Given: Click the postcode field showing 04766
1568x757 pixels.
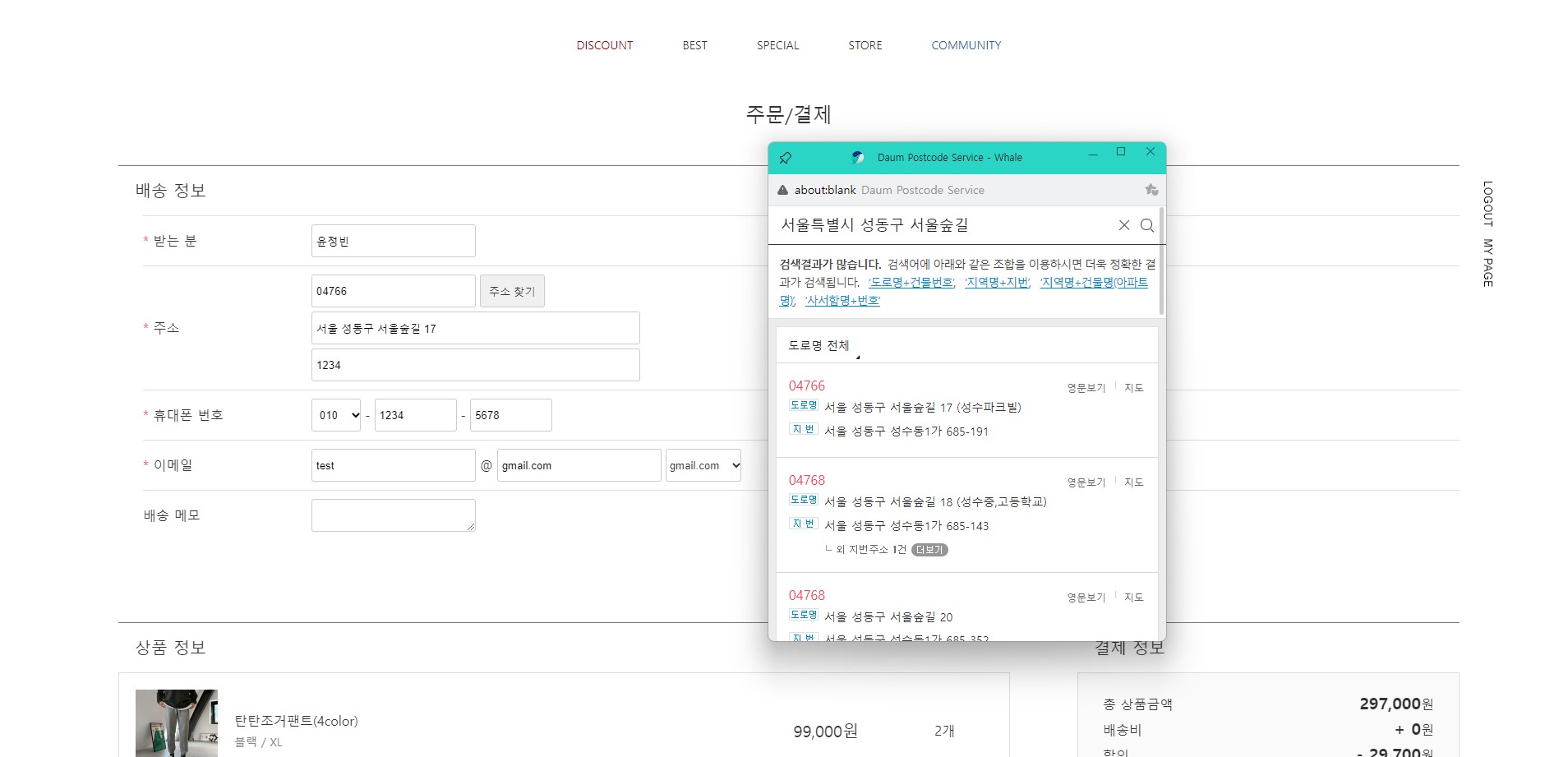Looking at the screenshot, I should (394, 291).
